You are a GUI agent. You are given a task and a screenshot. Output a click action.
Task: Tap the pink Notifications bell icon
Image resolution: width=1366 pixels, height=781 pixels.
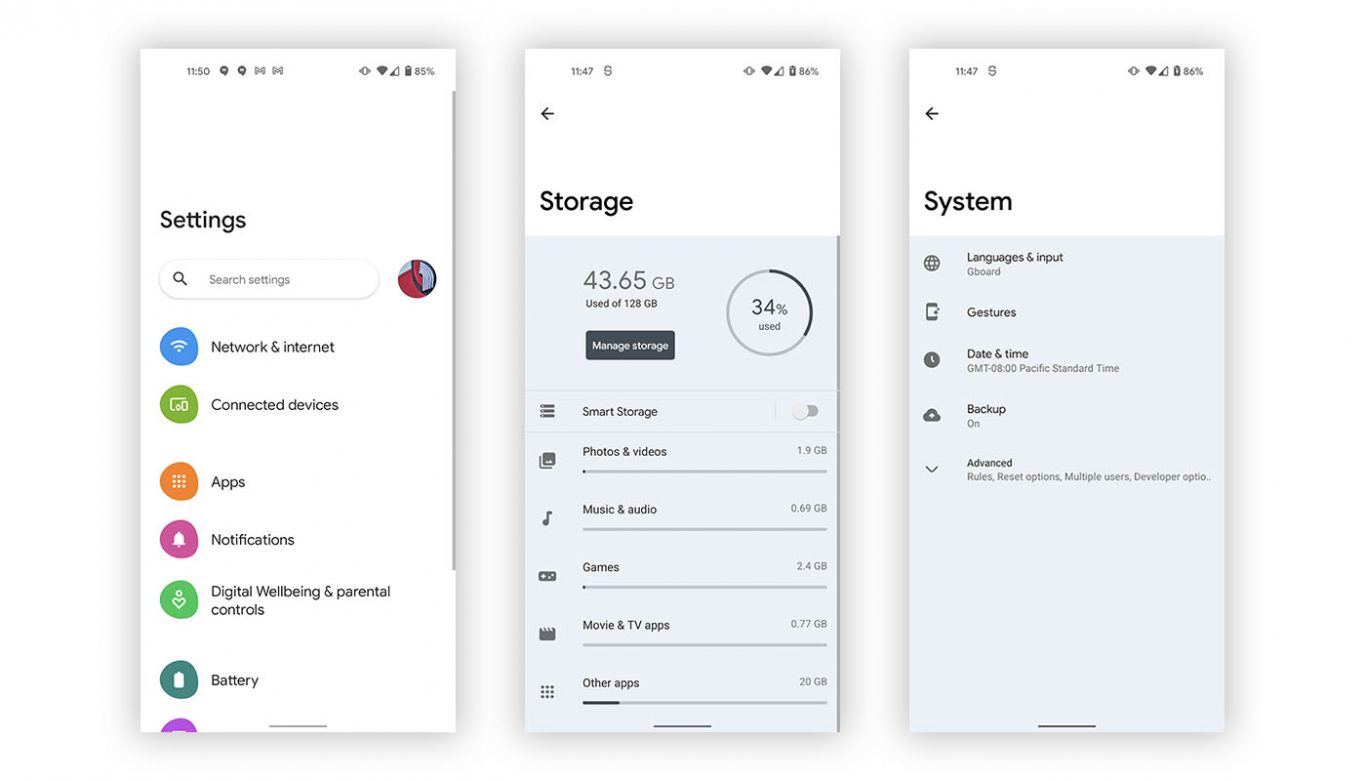[x=179, y=540]
